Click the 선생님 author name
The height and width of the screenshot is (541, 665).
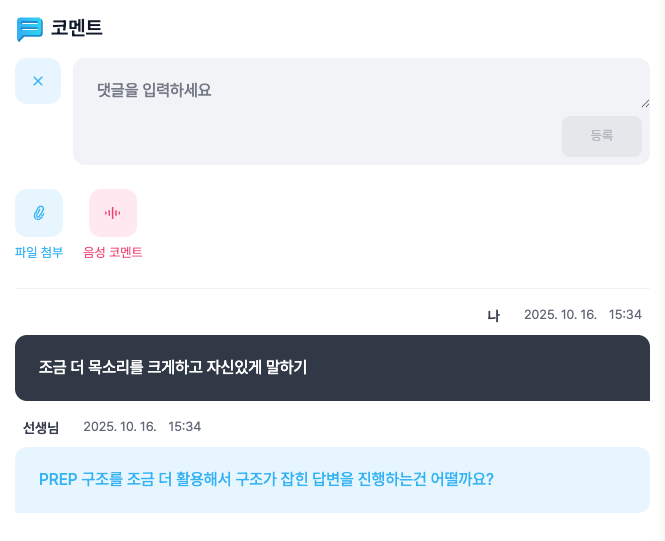tap(41, 428)
